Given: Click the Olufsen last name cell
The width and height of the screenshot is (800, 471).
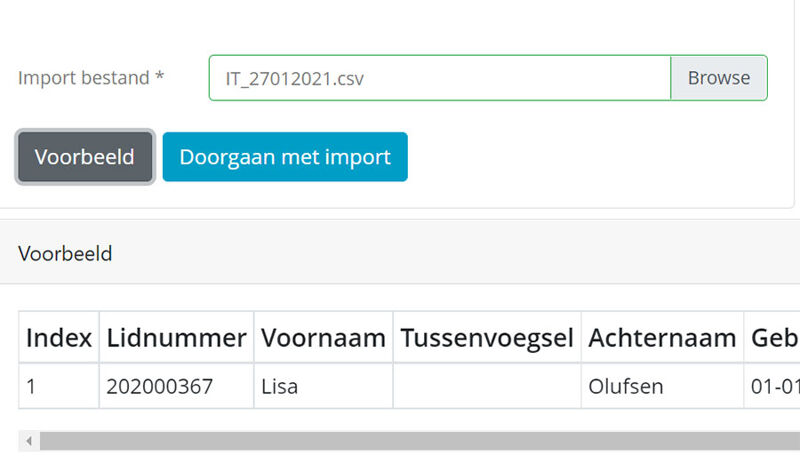Looking at the screenshot, I should [x=662, y=386].
